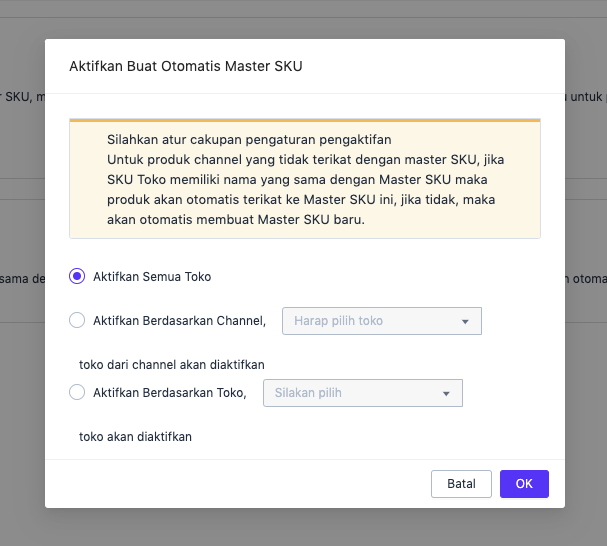Cancel with the Batal button
Screen dimensions: 607x546
tap(461, 484)
